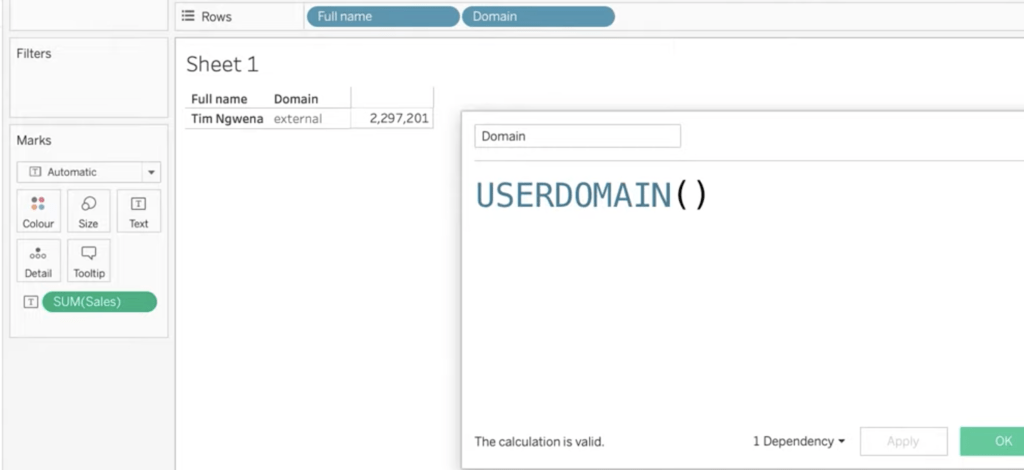Click the Rows shelf icon

[x=188, y=16]
